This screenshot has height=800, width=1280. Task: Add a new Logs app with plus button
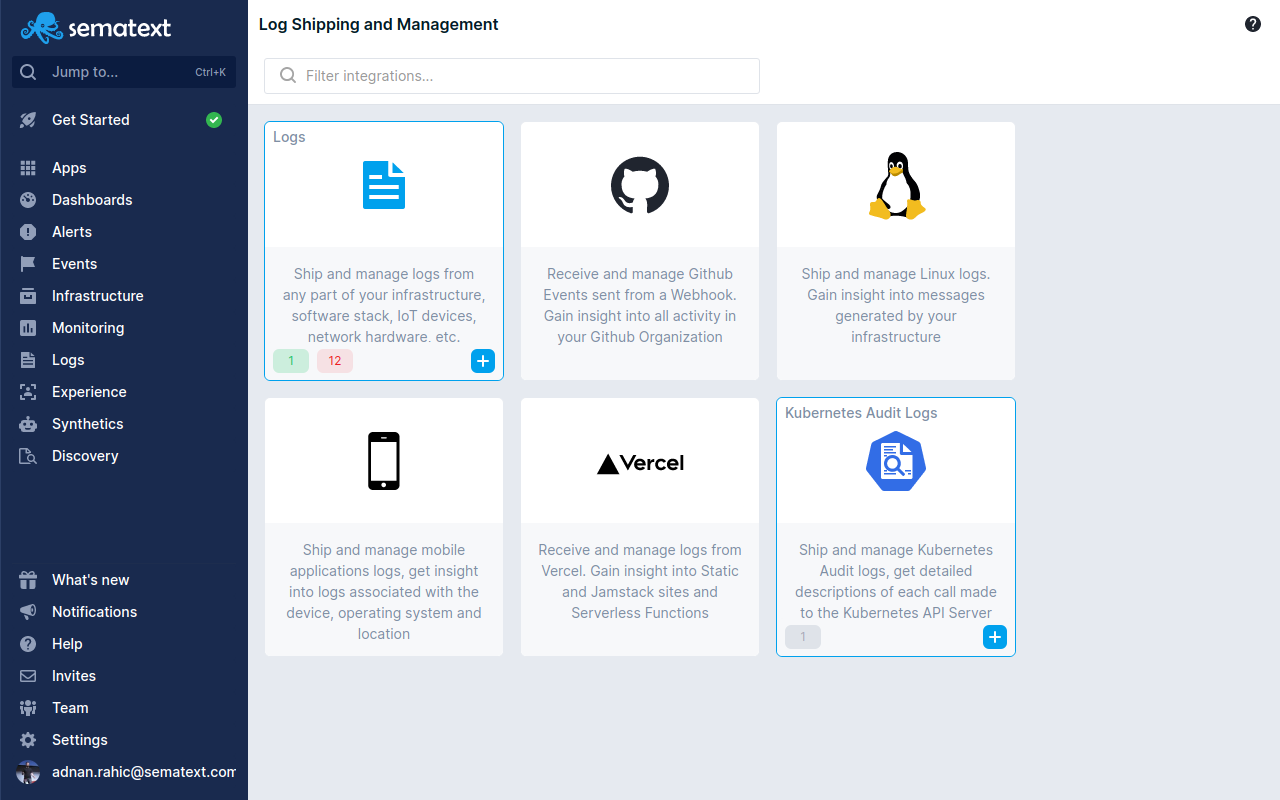tap(483, 361)
